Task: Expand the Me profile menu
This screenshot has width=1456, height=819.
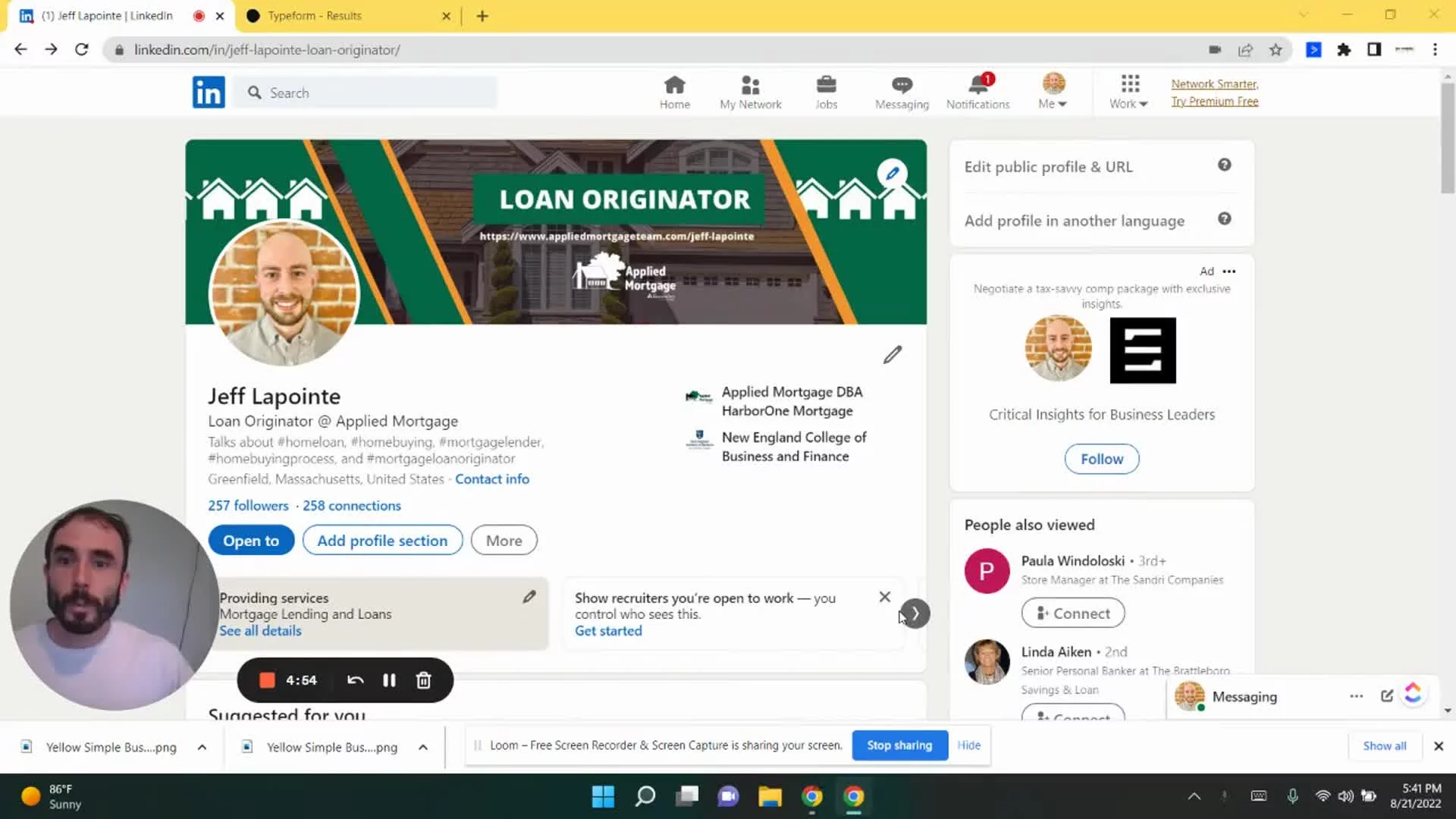Action: tap(1053, 93)
